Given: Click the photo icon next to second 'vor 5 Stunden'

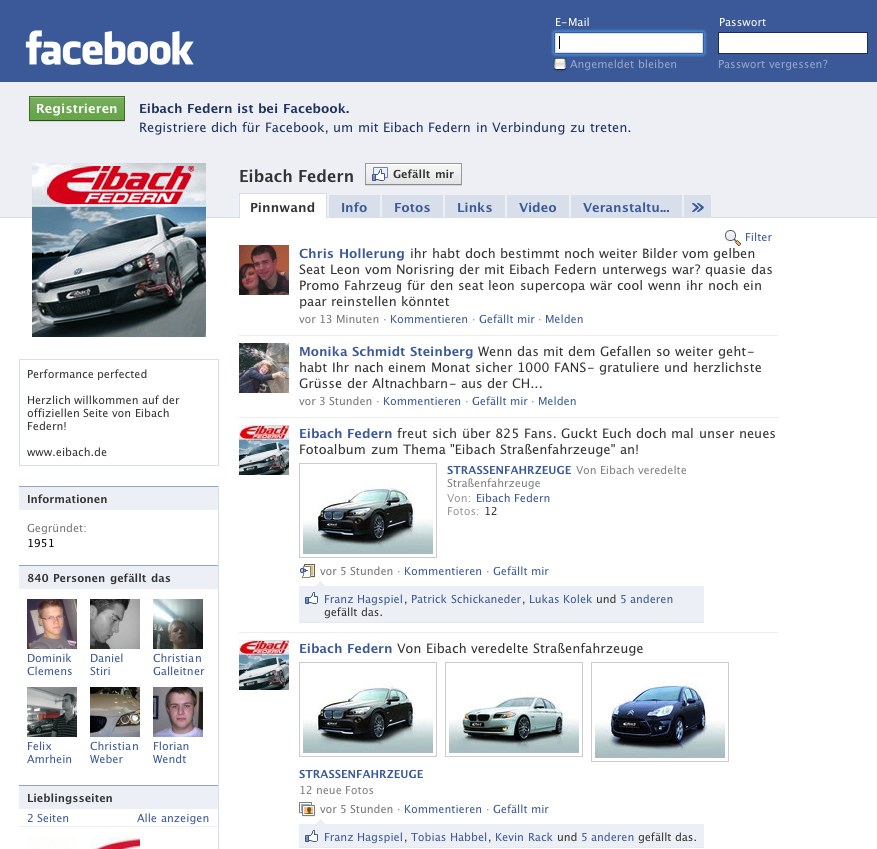Looking at the screenshot, I should (x=307, y=809).
